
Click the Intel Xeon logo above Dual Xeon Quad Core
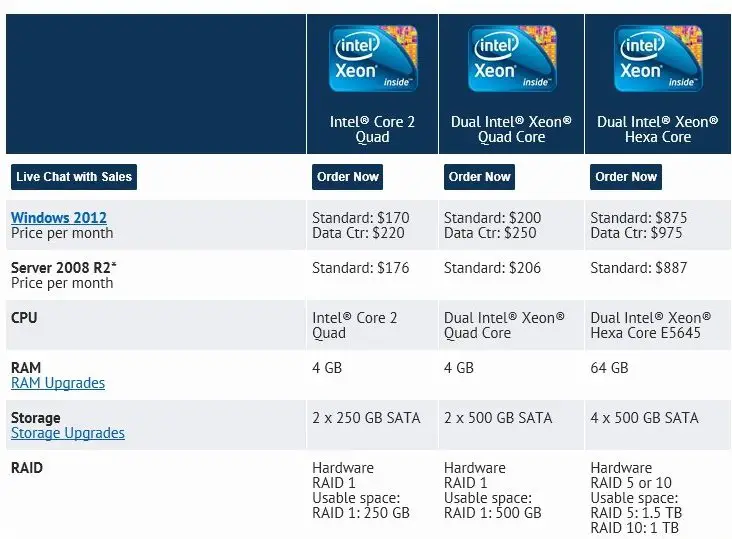(512, 58)
